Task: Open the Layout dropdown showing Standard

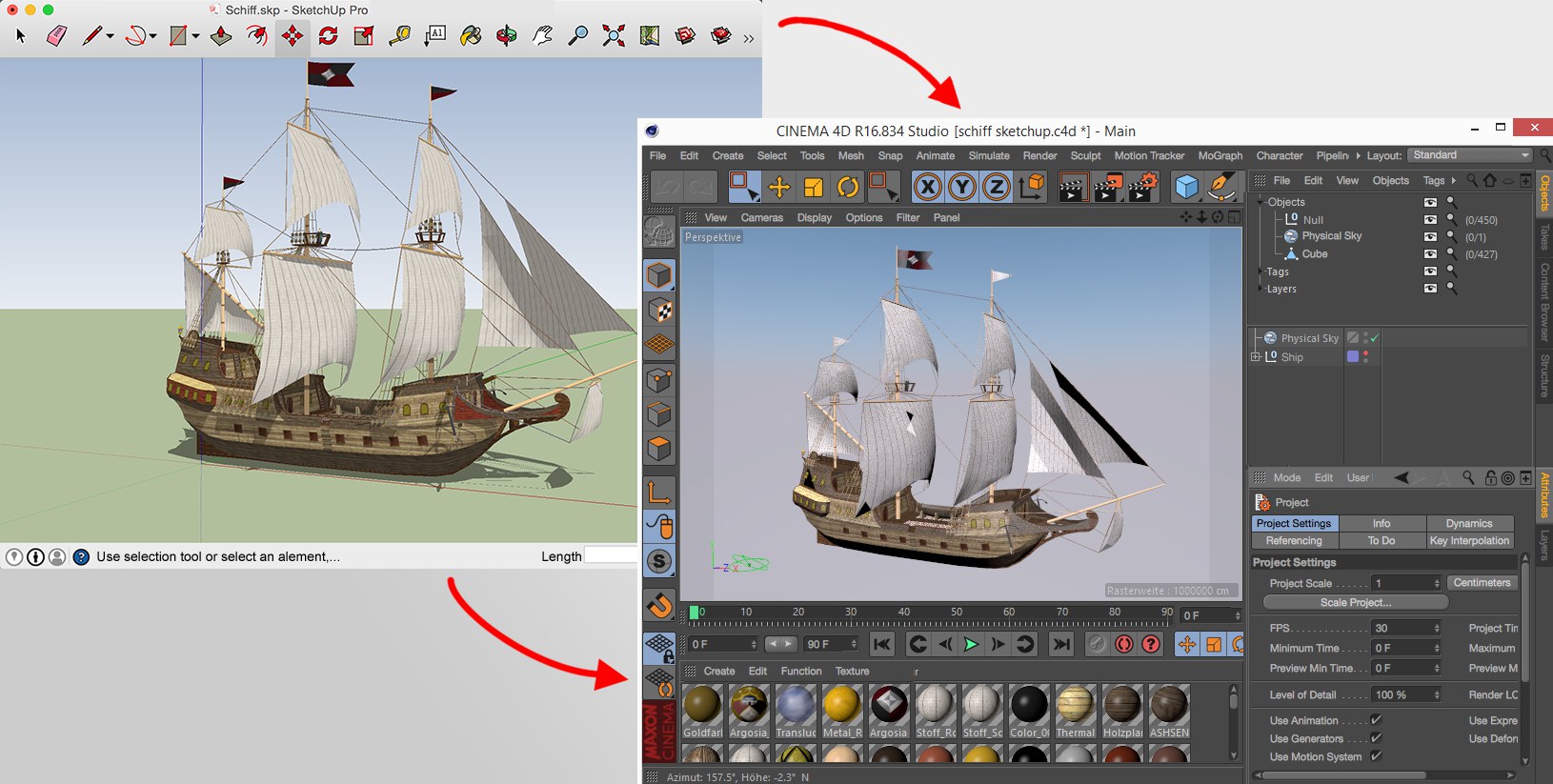Action: click(x=1471, y=155)
